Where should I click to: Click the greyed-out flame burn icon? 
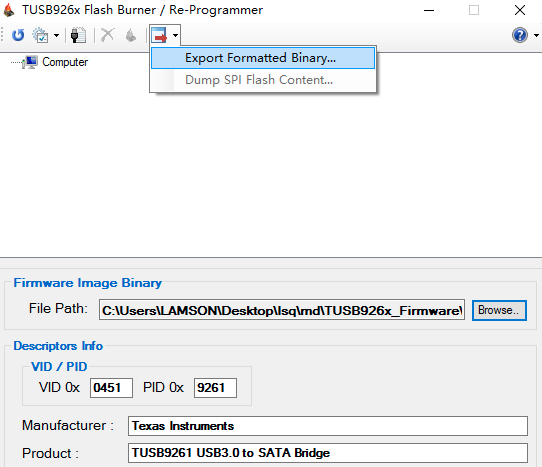tap(131, 35)
